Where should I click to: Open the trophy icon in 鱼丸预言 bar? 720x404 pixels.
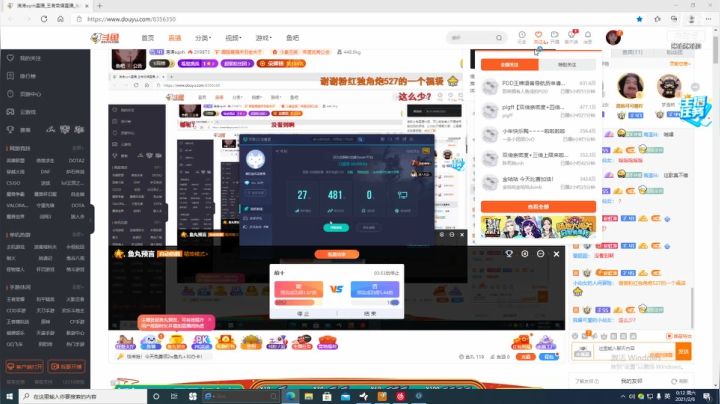[509, 253]
